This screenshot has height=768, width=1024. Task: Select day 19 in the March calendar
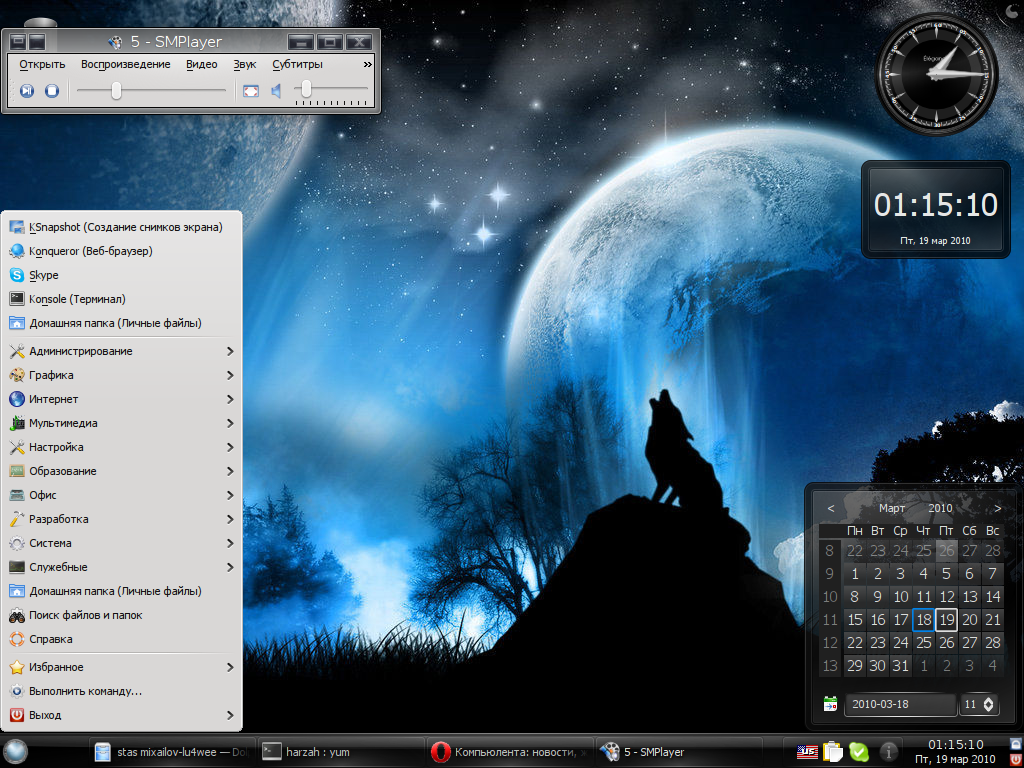946,620
